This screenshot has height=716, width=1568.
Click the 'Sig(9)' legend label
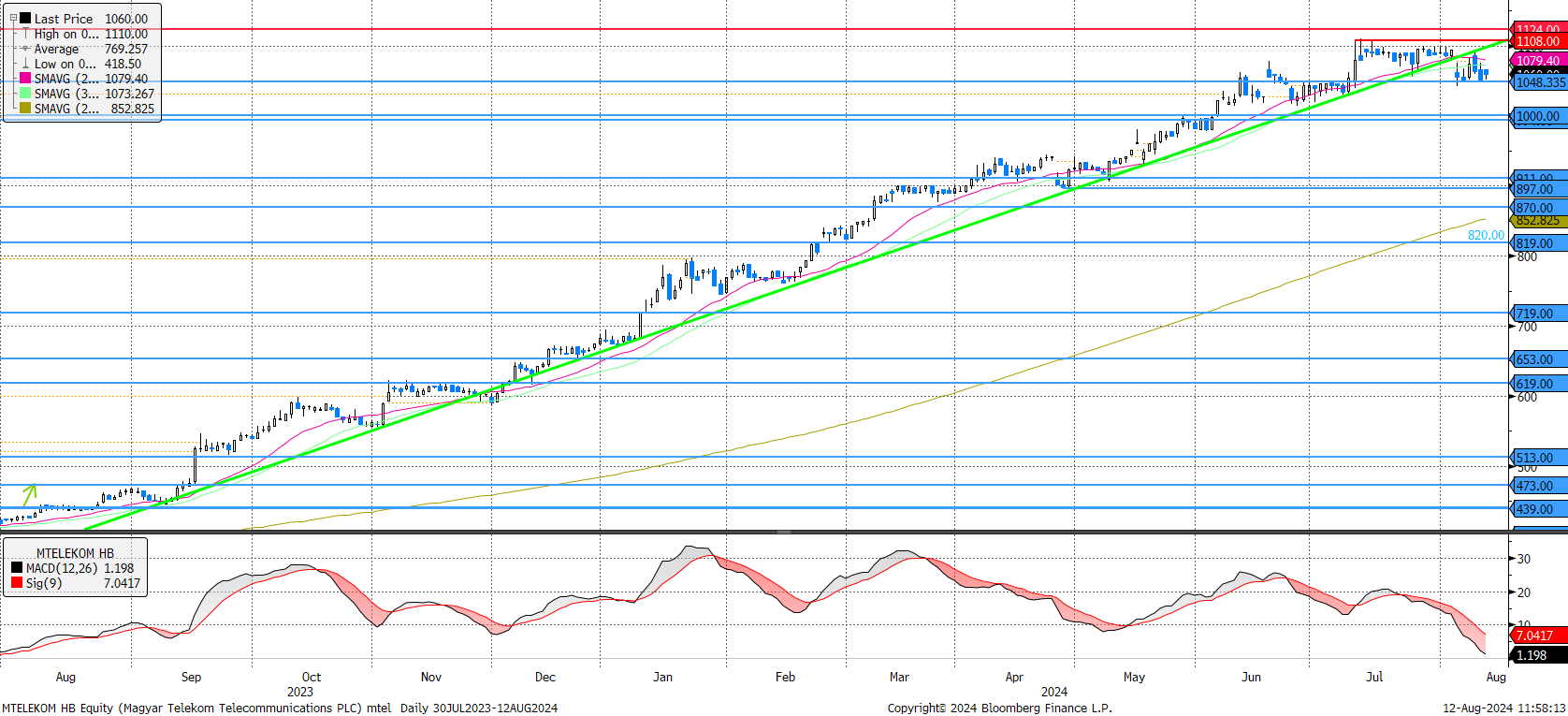click(44, 583)
